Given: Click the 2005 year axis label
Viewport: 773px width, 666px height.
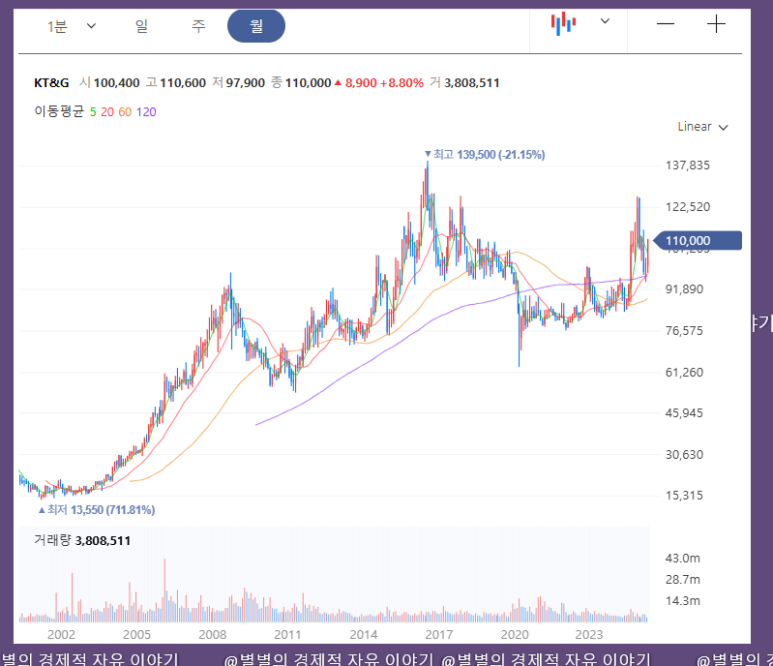Looking at the screenshot, I should [137, 634].
